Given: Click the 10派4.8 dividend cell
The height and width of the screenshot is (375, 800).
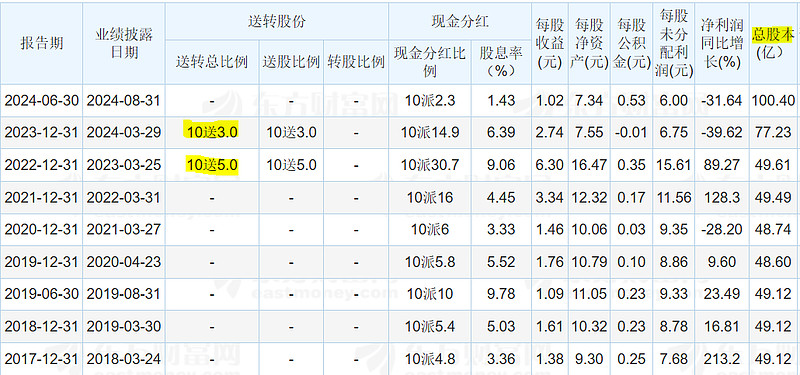Looking at the screenshot, I should 430,359.
